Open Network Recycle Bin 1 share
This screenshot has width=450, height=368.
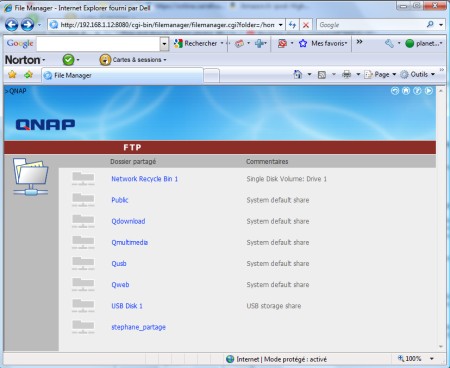point(144,179)
